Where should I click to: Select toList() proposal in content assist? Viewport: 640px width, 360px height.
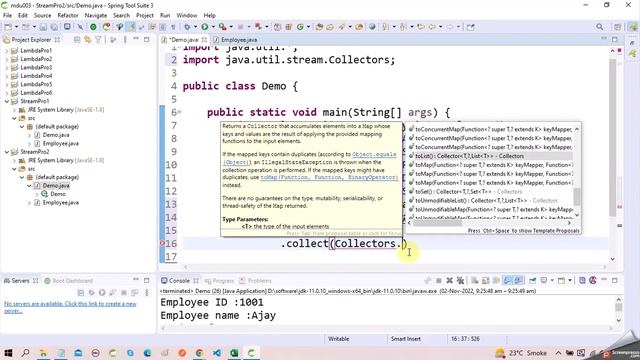tap(490, 156)
